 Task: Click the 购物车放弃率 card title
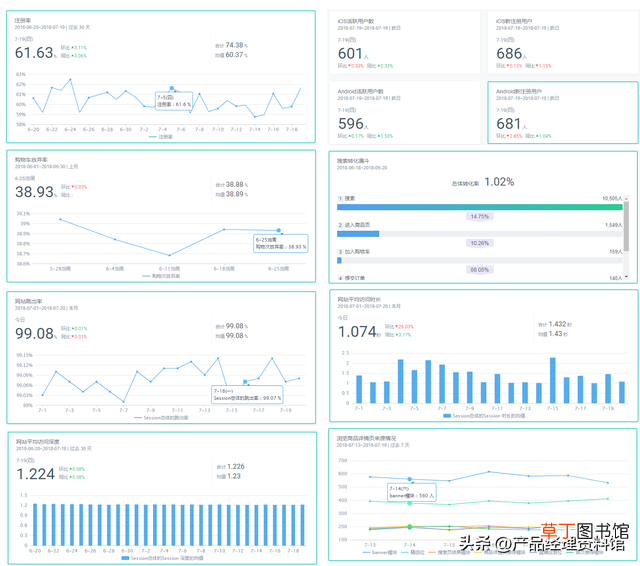pyautogui.click(x=31, y=159)
